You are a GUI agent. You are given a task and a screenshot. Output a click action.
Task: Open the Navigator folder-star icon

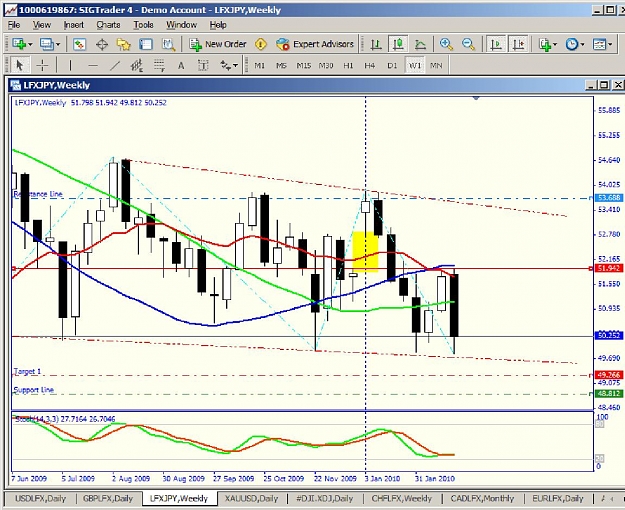click(124, 44)
